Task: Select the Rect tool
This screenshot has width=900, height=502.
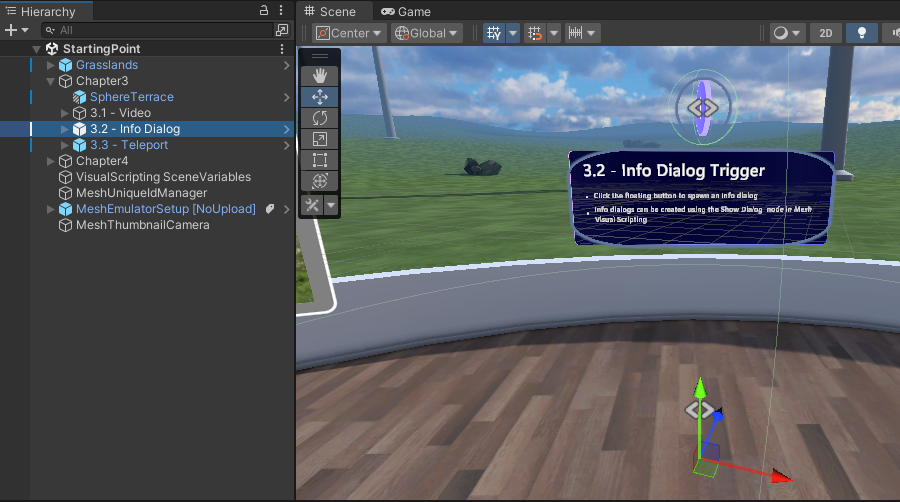Action: [319, 160]
